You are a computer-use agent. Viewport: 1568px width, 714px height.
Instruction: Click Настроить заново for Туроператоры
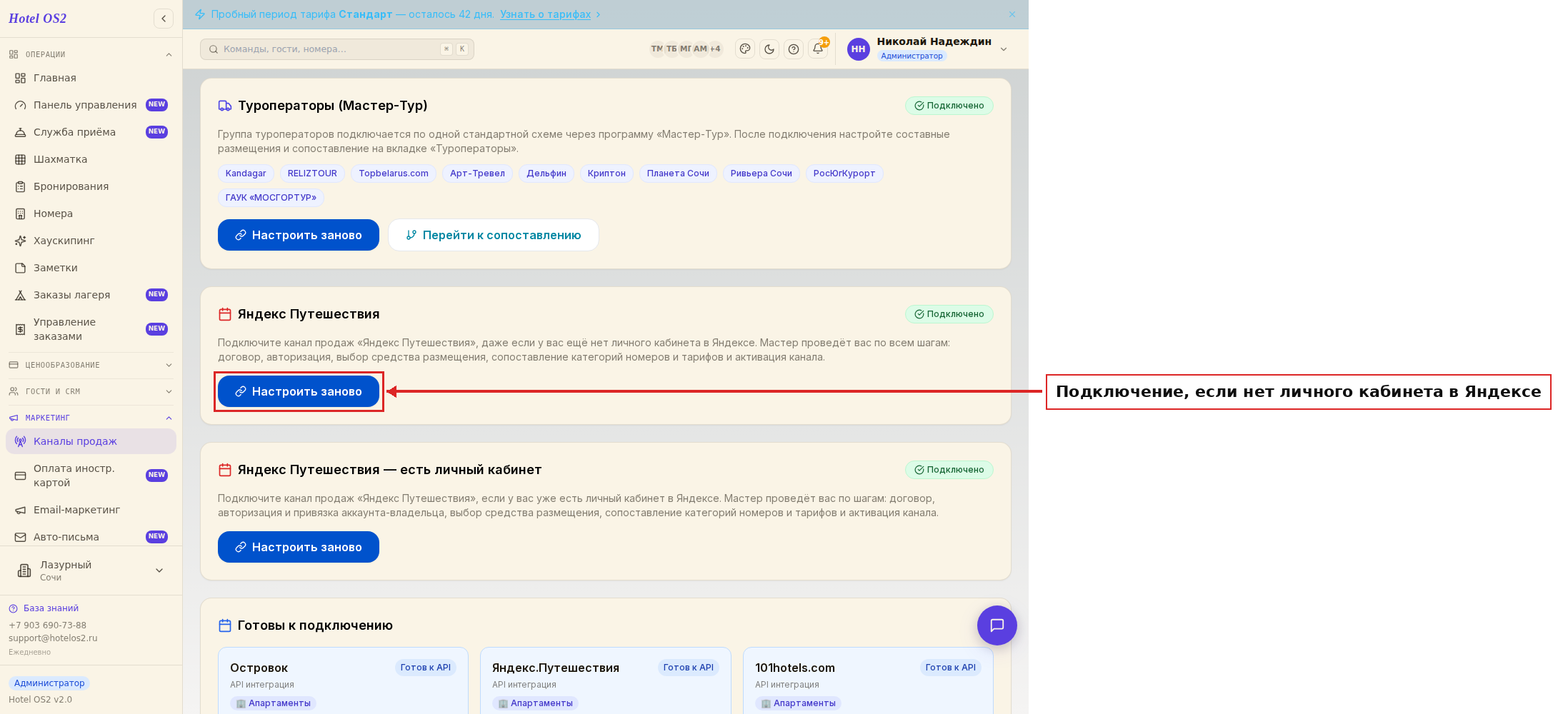click(299, 235)
